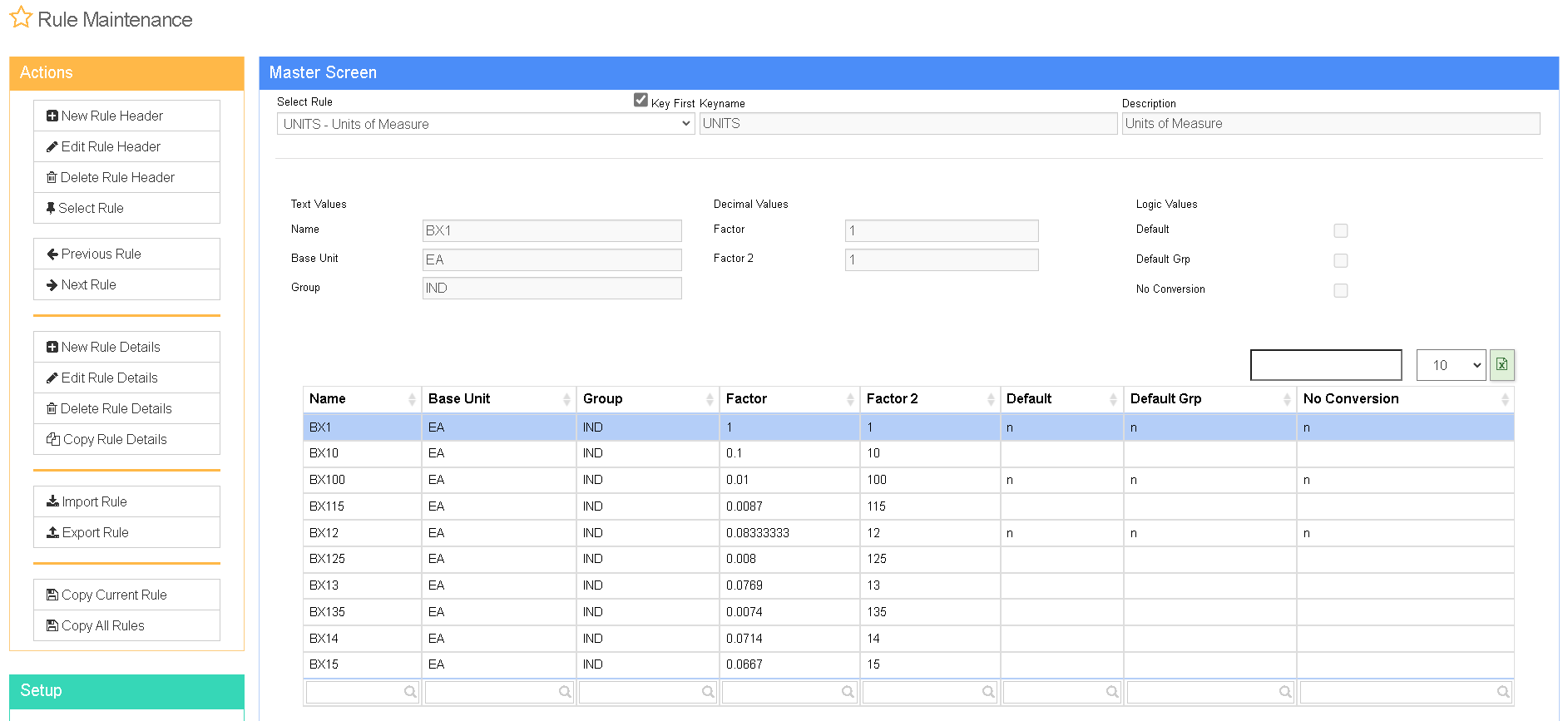
Task: Toggle the No Conversion logic value checkbox
Action: (x=1341, y=290)
